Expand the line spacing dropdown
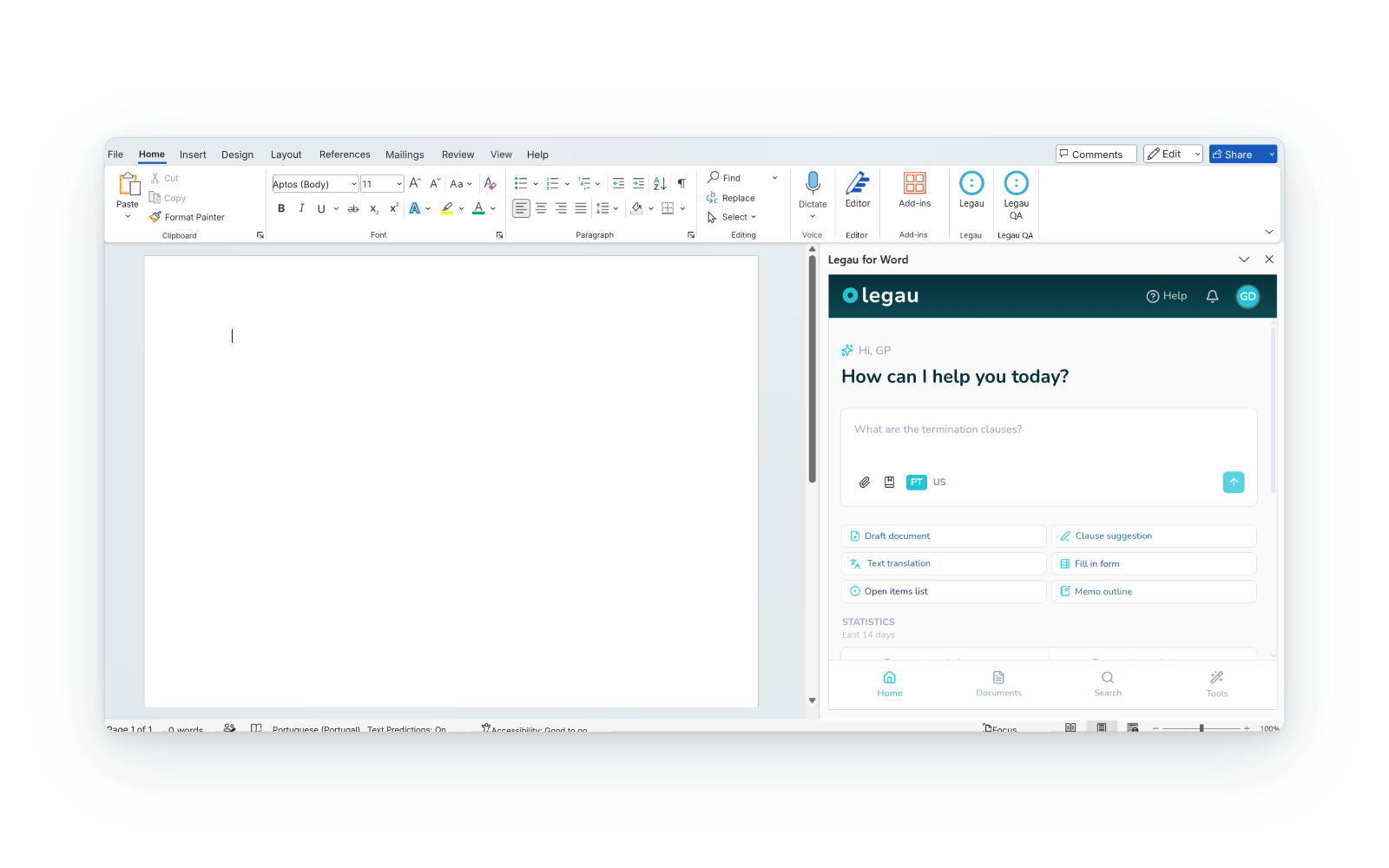Viewport: 1389px width, 868px height. 616,208
